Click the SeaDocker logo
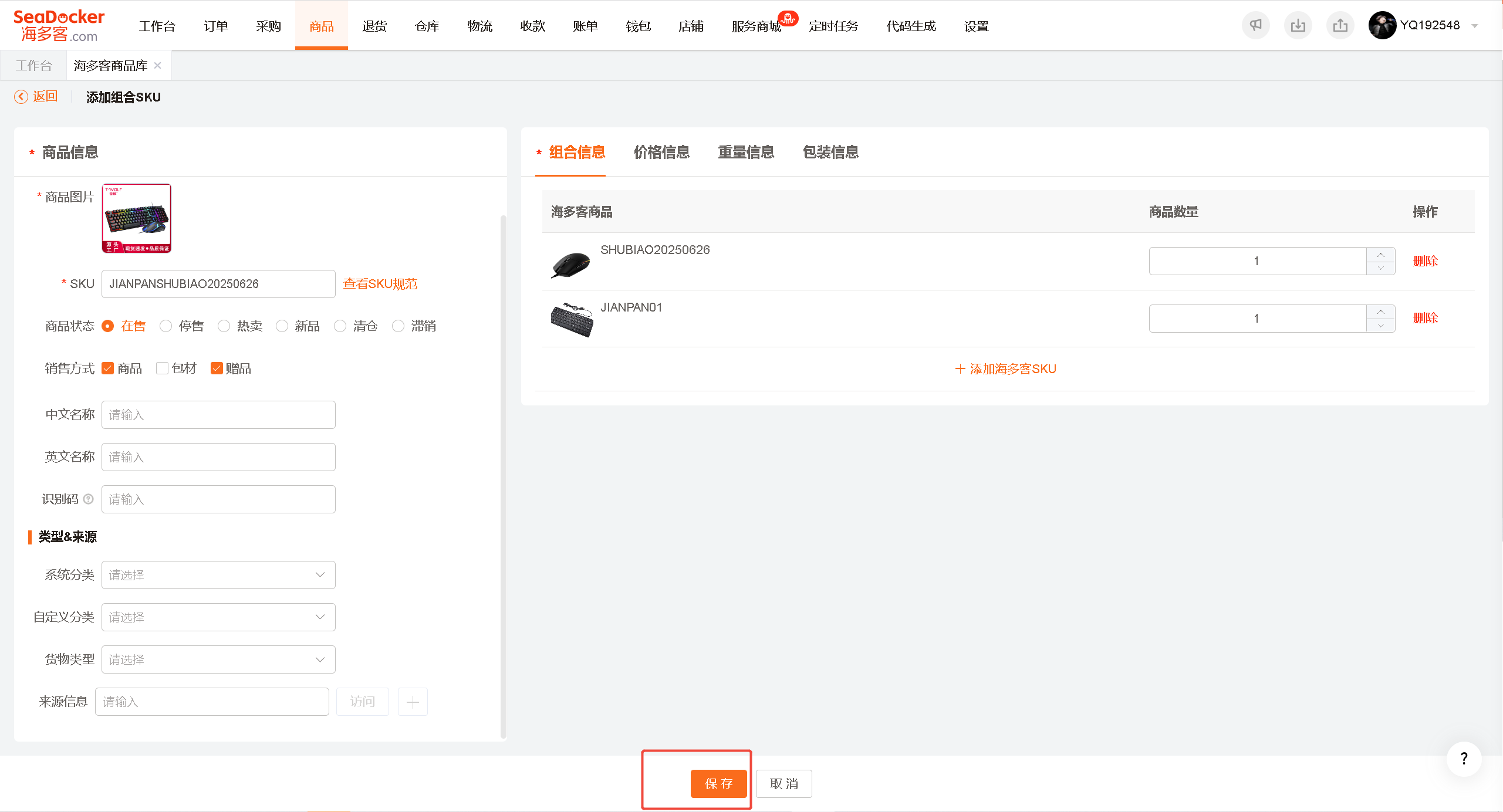Image resolution: width=1503 pixels, height=812 pixels. (x=59, y=26)
